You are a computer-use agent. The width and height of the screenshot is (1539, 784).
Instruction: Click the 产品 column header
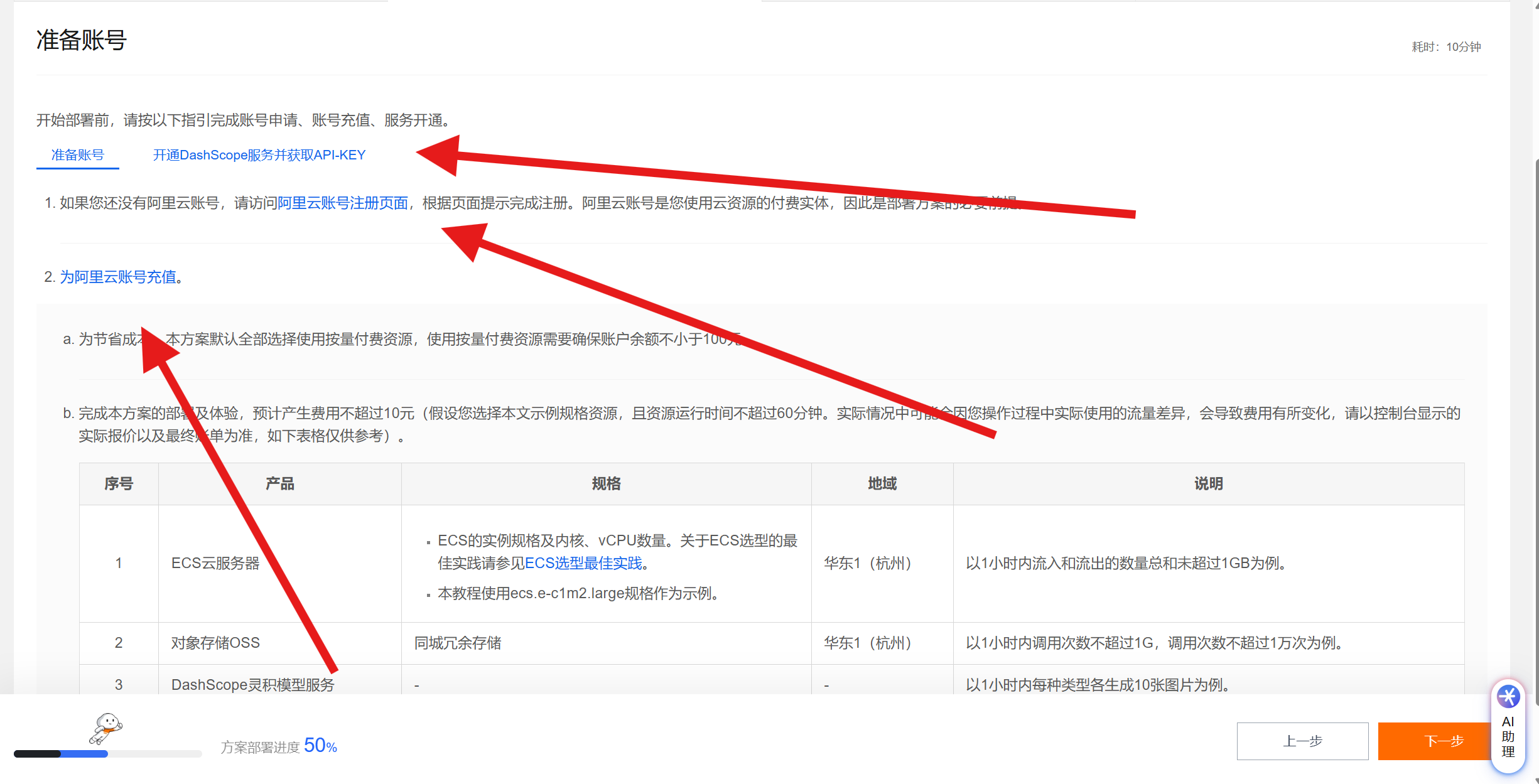(x=279, y=483)
